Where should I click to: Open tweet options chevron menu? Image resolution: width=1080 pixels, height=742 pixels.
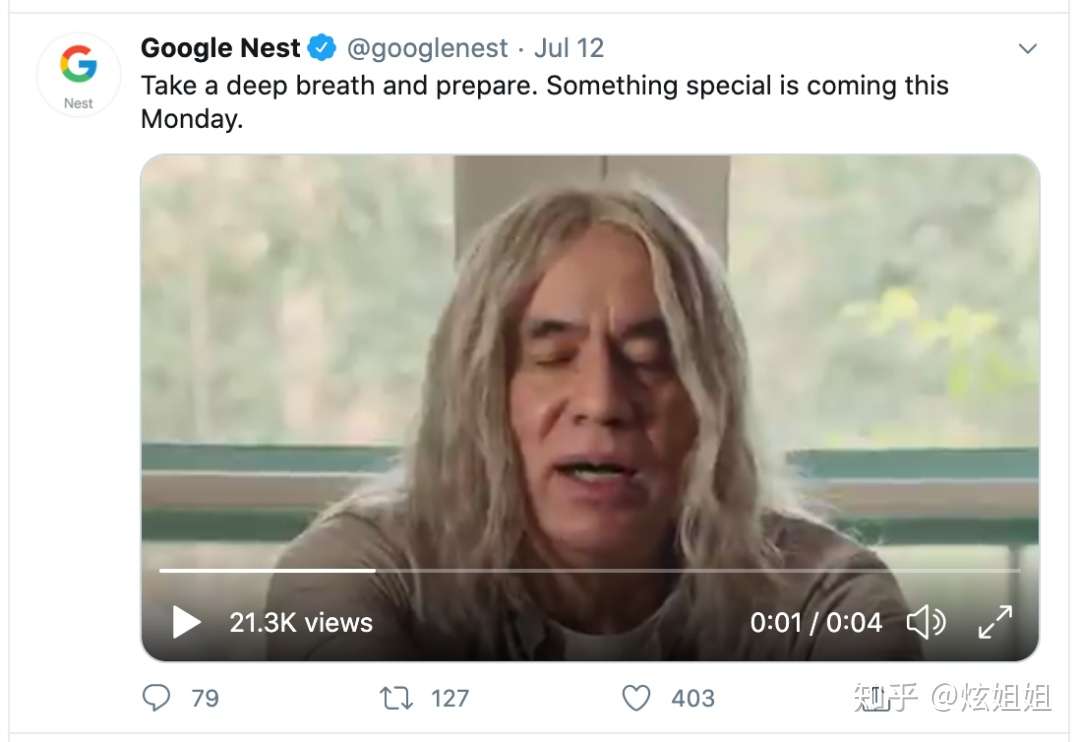[1028, 48]
